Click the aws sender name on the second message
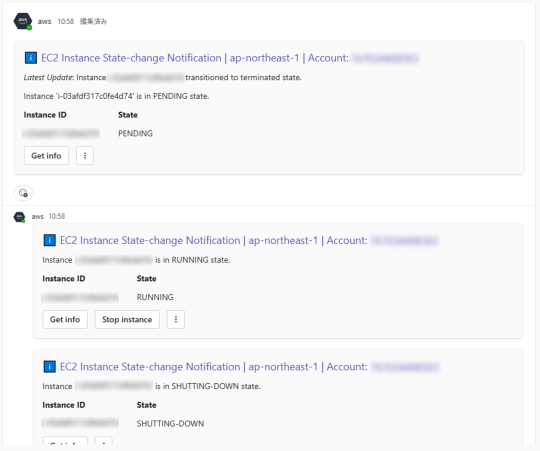Screen dimensions: 540x451 point(38,217)
